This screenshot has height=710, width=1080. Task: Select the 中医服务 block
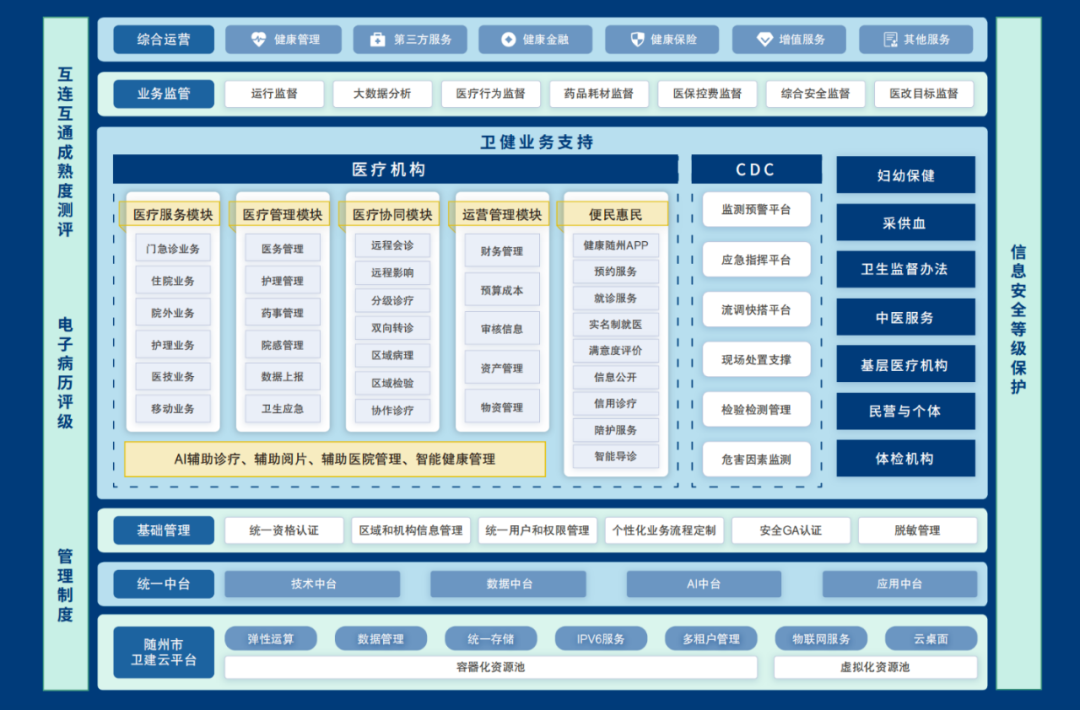click(x=906, y=317)
